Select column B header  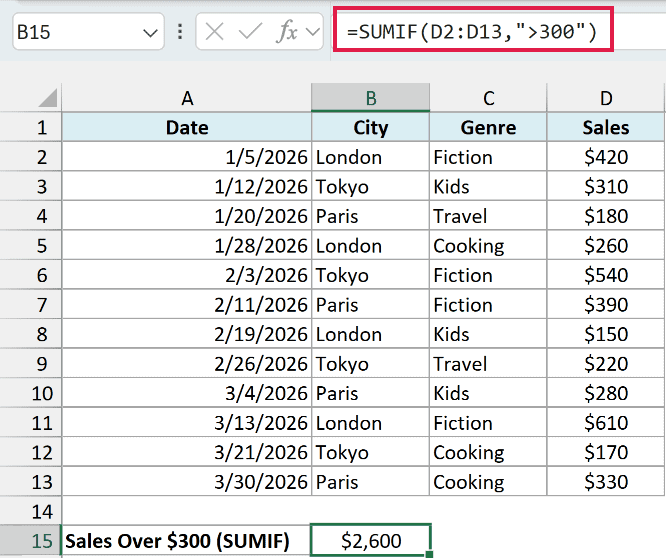(x=370, y=98)
